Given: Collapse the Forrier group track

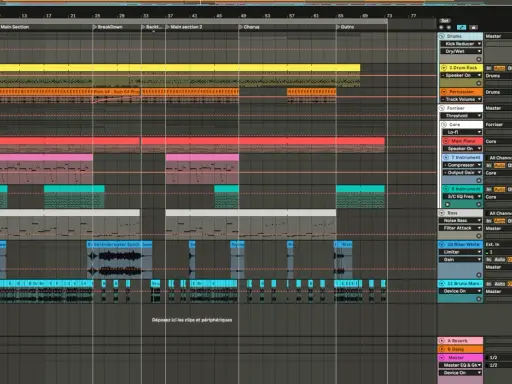Looking at the screenshot, I should 442,108.
